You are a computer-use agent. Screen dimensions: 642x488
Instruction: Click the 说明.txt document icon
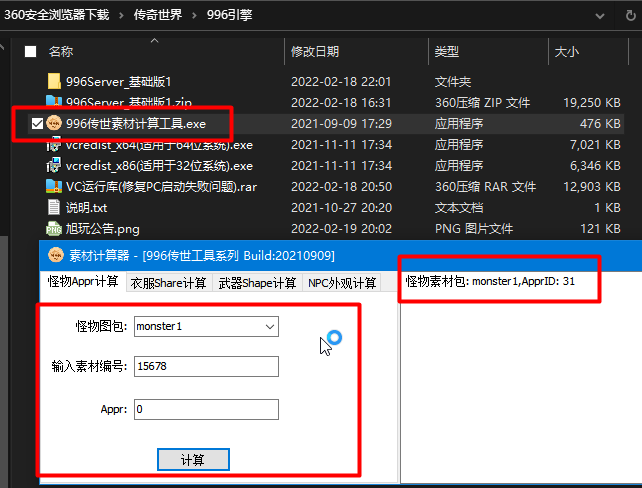point(54,207)
